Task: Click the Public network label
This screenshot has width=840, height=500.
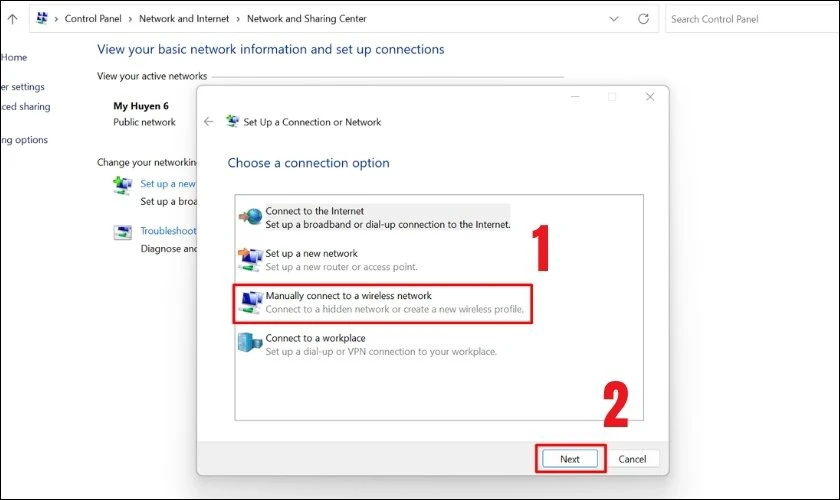Action: click(x=144, y=122)
